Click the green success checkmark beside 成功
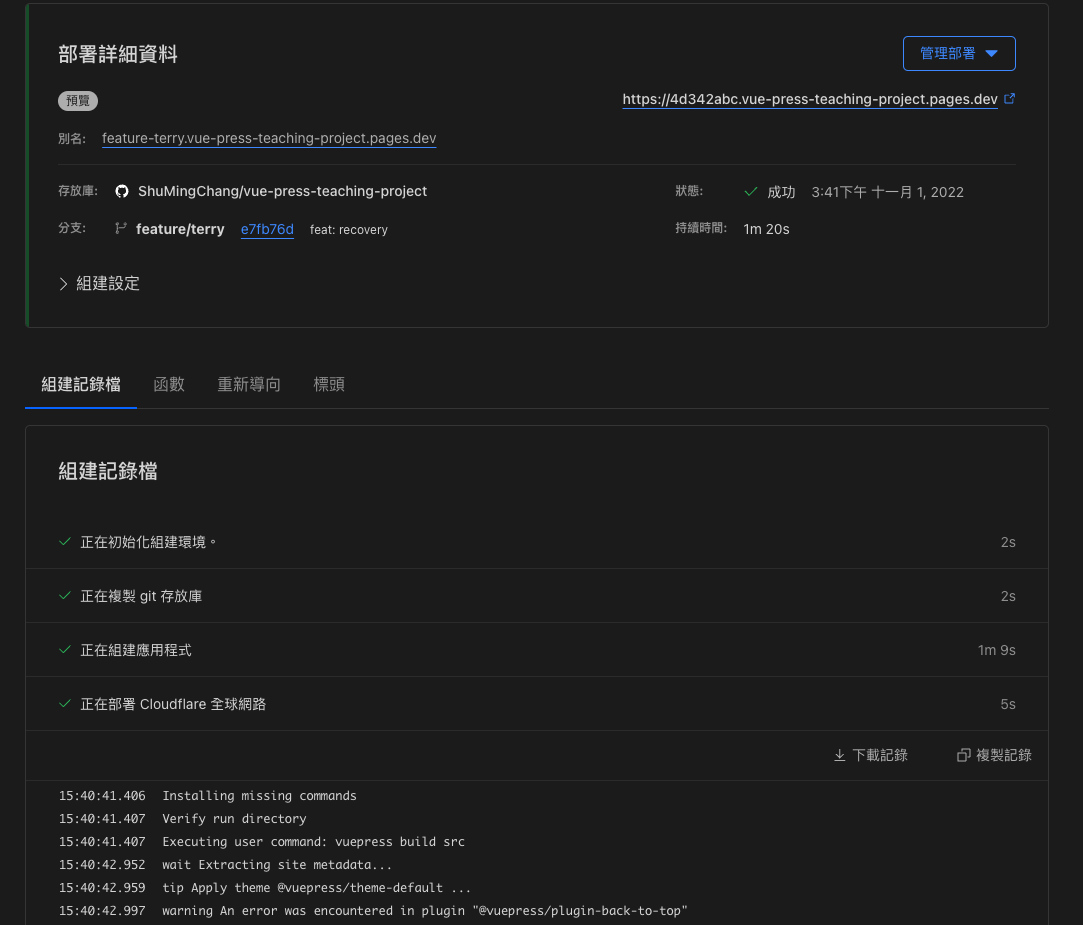Image resolution: width=1083 pixels, height=925 pixels. pos(751,191)
